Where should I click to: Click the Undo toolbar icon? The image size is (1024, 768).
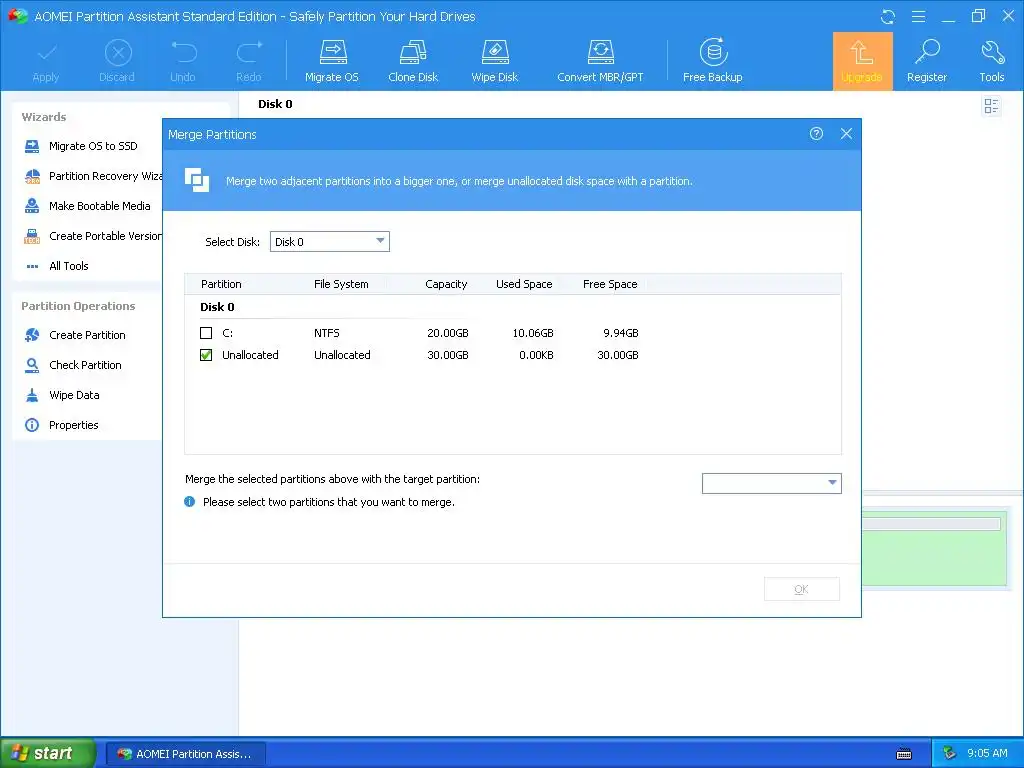pyautogui.click(x=183, y=61)
